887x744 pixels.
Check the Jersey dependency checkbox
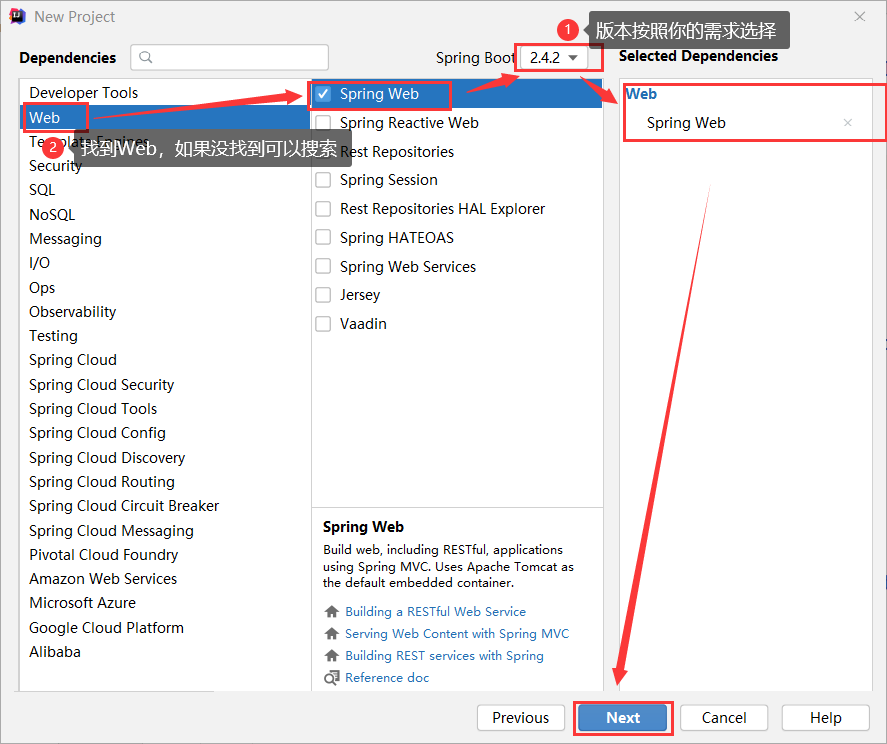point(323,295)
